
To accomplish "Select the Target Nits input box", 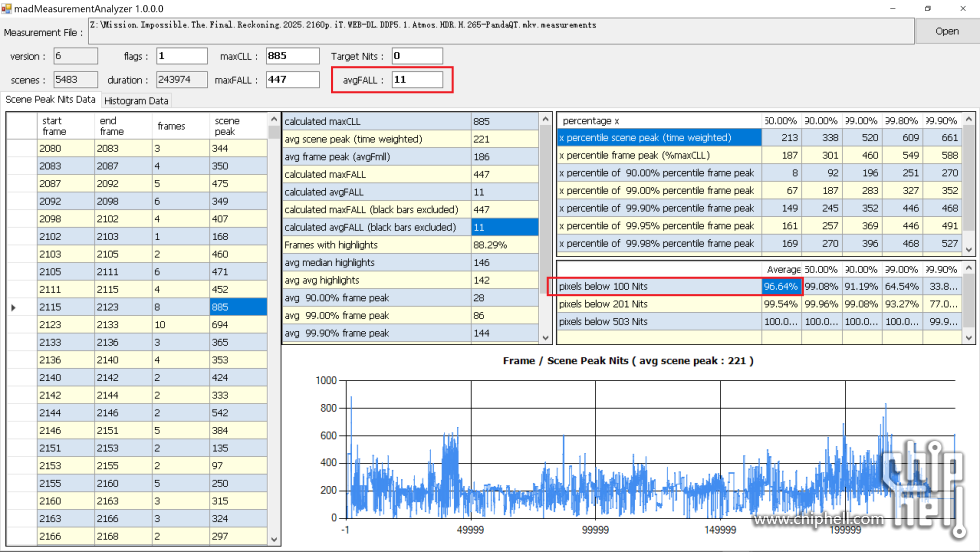I will [x=416, y=56].
